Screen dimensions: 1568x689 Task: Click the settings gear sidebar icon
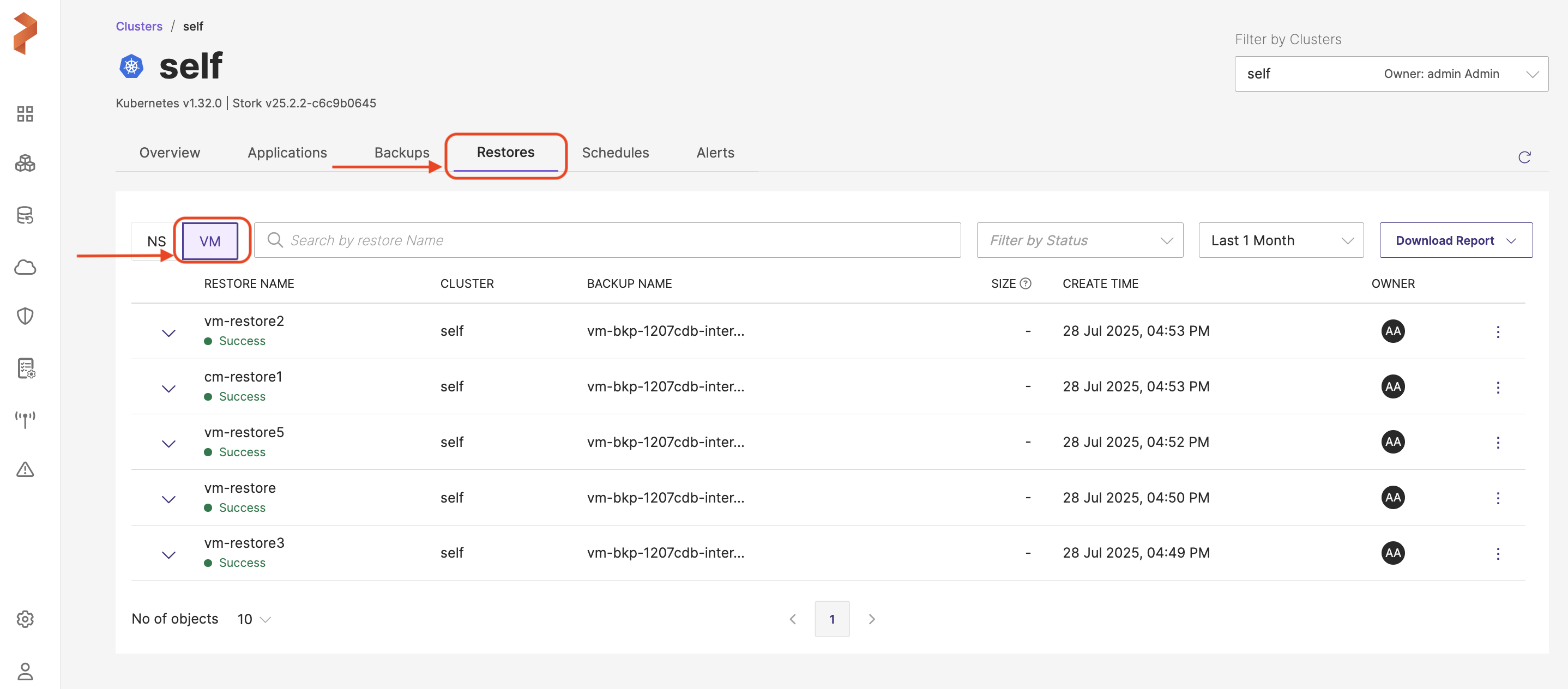pos(25,619)
